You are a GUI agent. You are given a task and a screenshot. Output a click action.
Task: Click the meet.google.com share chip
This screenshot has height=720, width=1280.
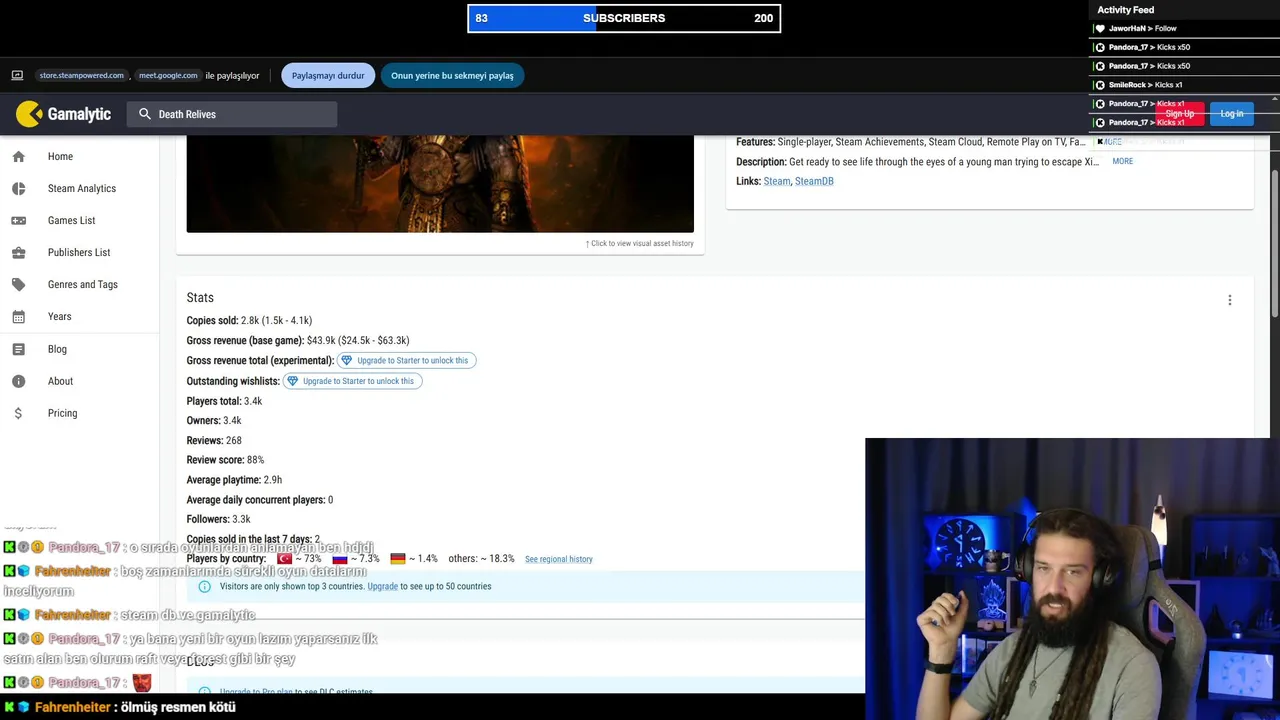pos(168,75)
